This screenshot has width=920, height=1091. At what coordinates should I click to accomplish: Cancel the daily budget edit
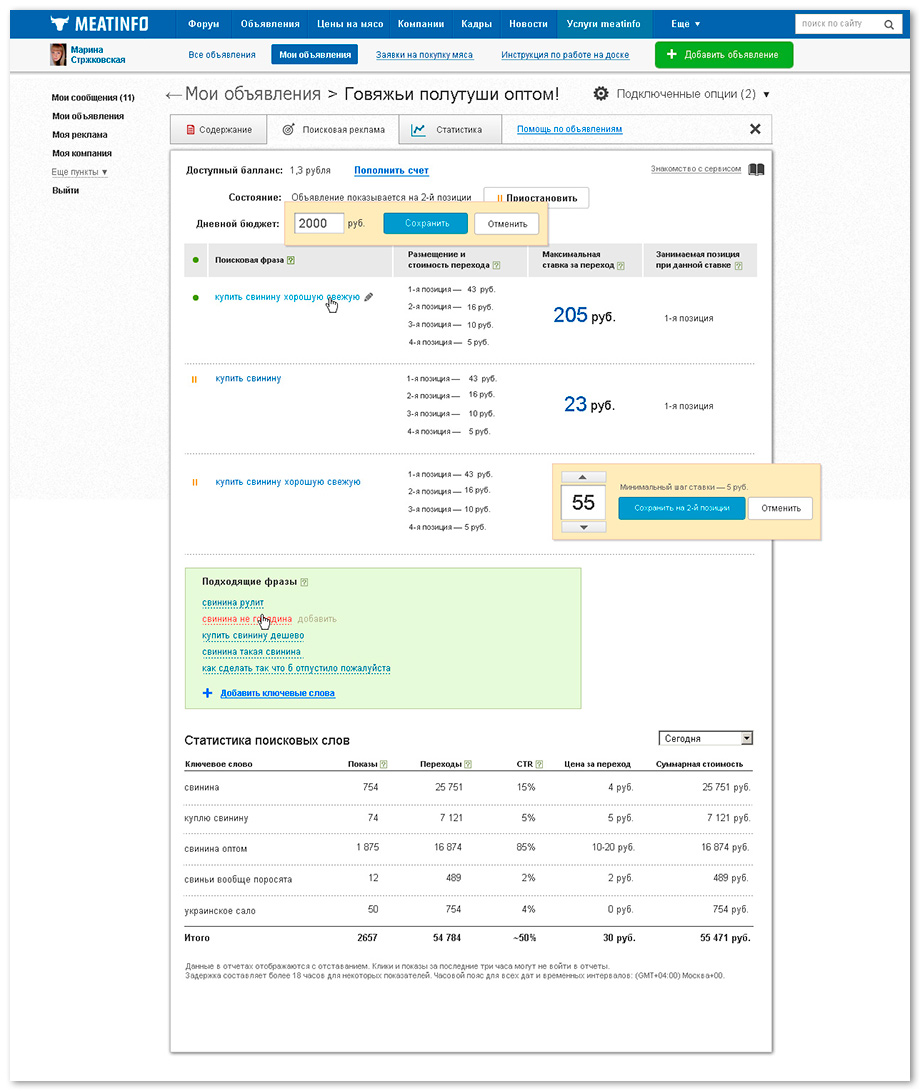(x=507, y=224)
